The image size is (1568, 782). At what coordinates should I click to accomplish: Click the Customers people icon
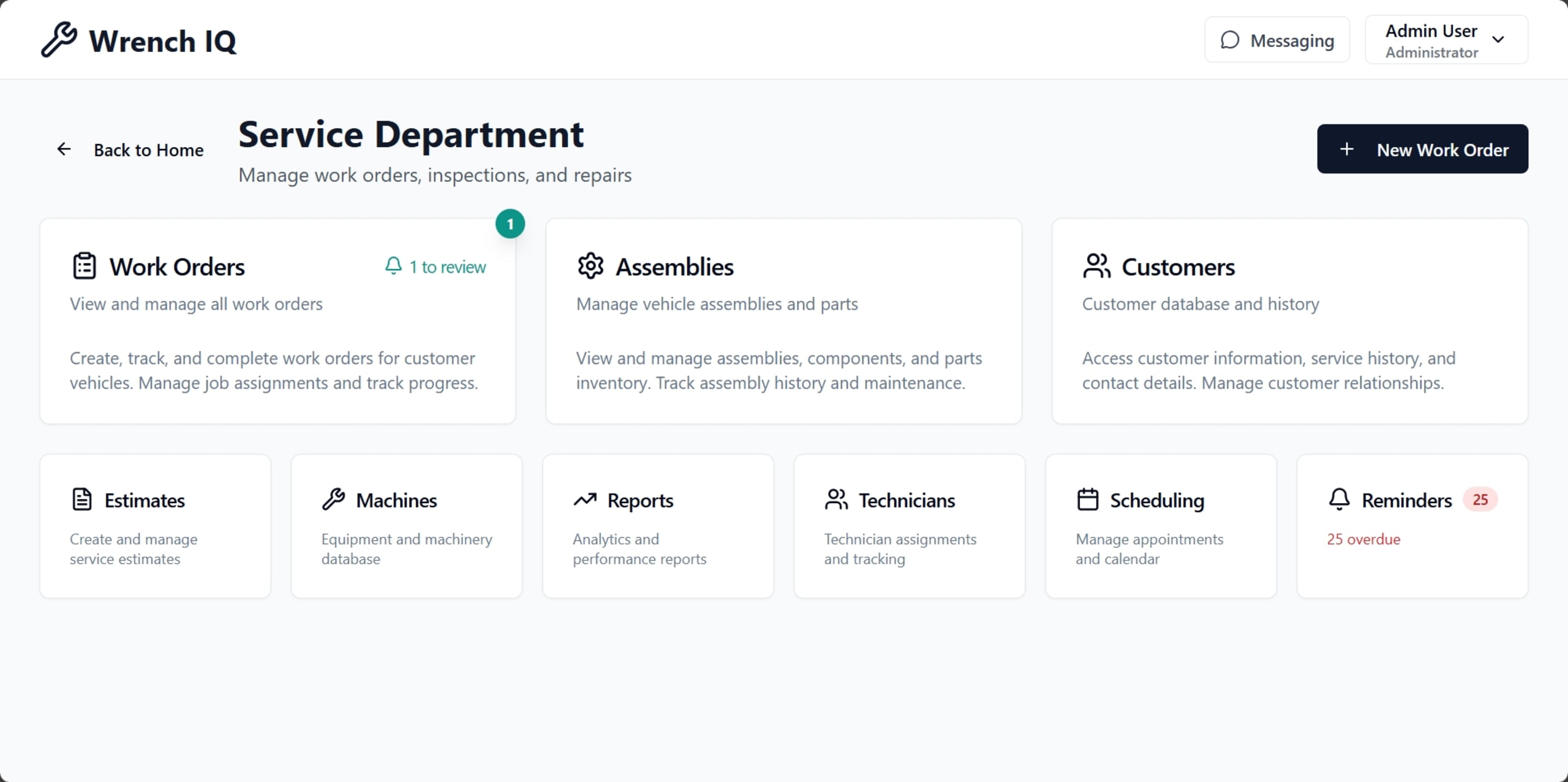pos(1096,266)
